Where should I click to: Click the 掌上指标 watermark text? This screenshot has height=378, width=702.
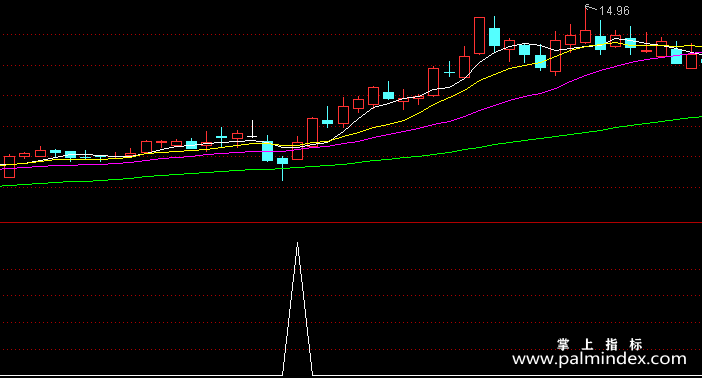pos(599,344)
